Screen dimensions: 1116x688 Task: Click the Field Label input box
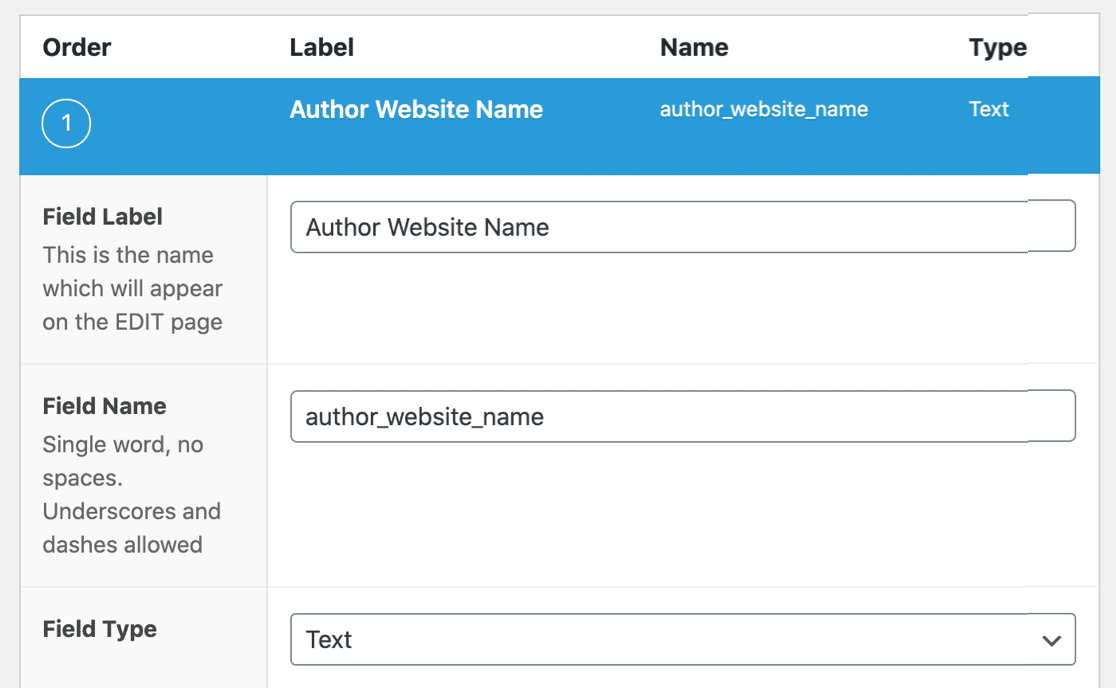pos(683,226)
